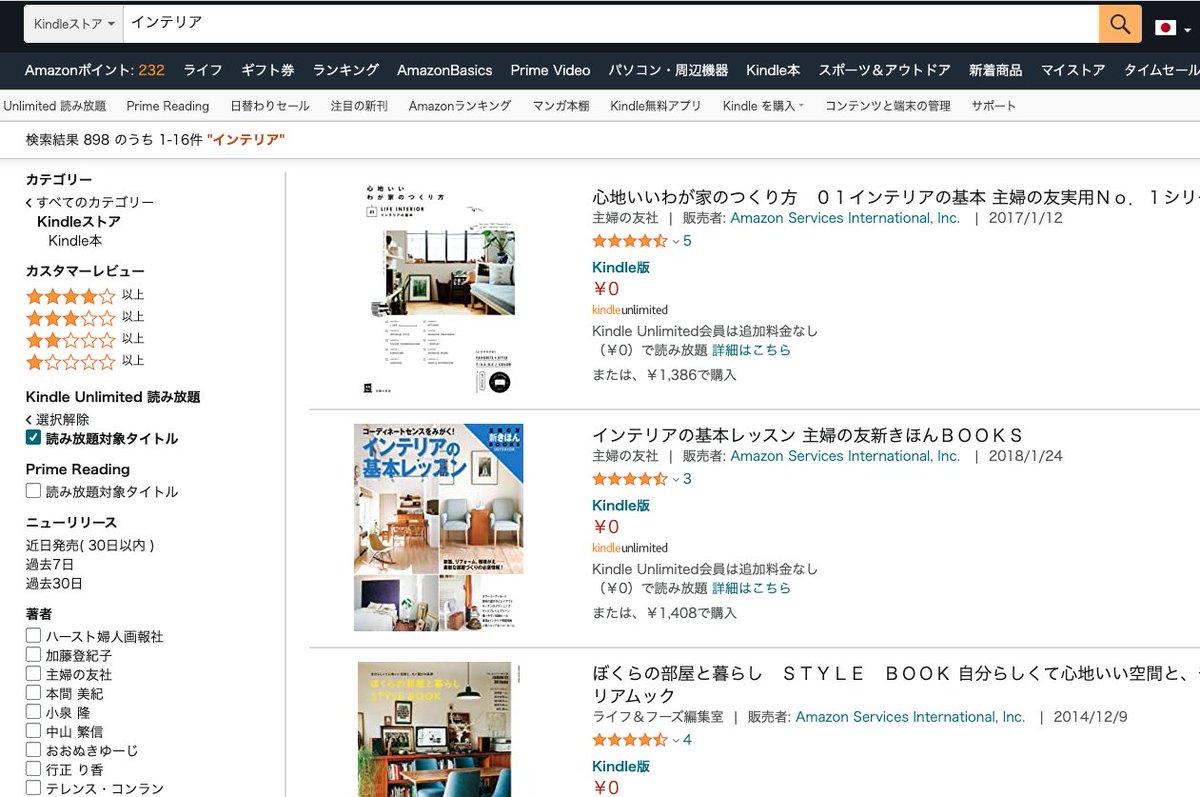Open ぼくらの部屋と暮らし STYLE BOOK cover
The width and height of the screenshot is (1200, 797).
(434, 729)
